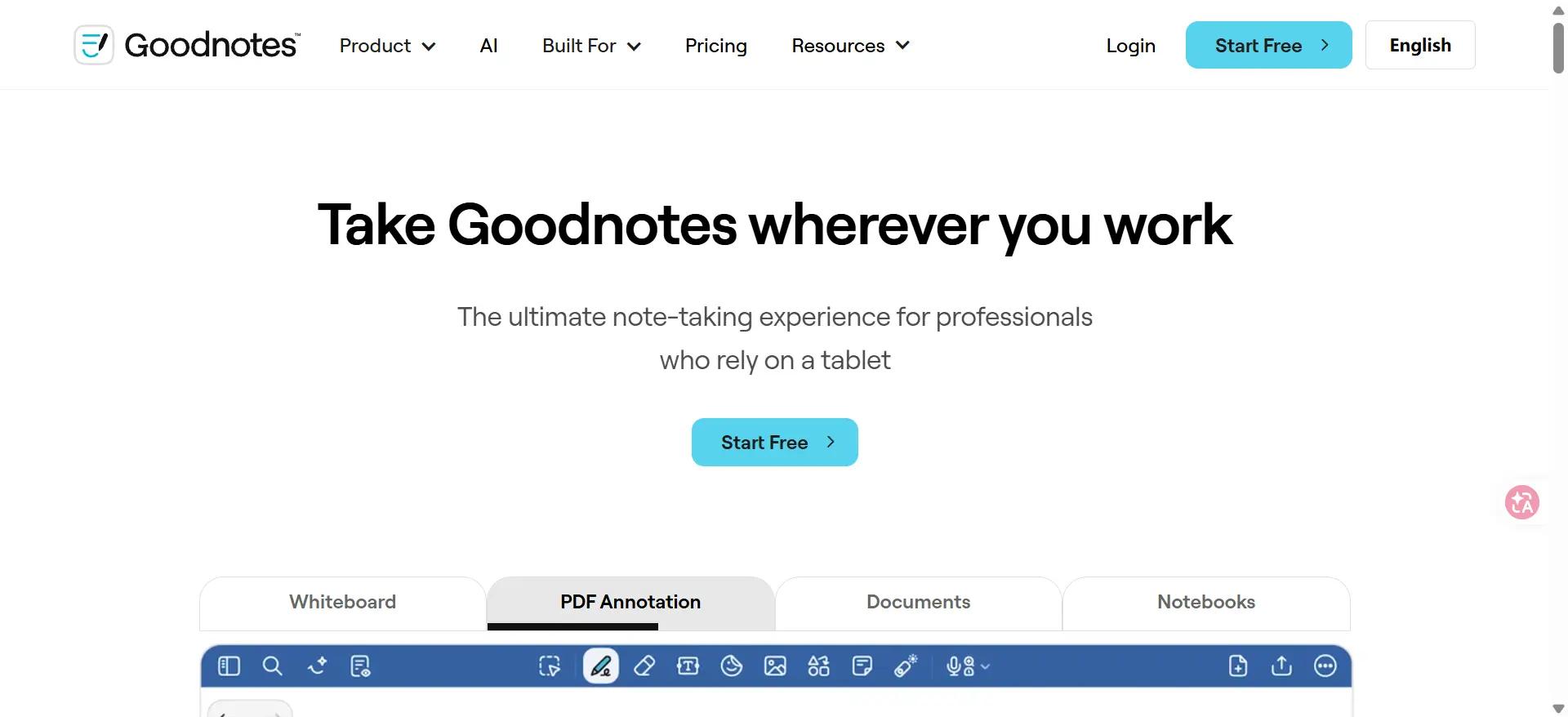Select the Text box tool

688,666
